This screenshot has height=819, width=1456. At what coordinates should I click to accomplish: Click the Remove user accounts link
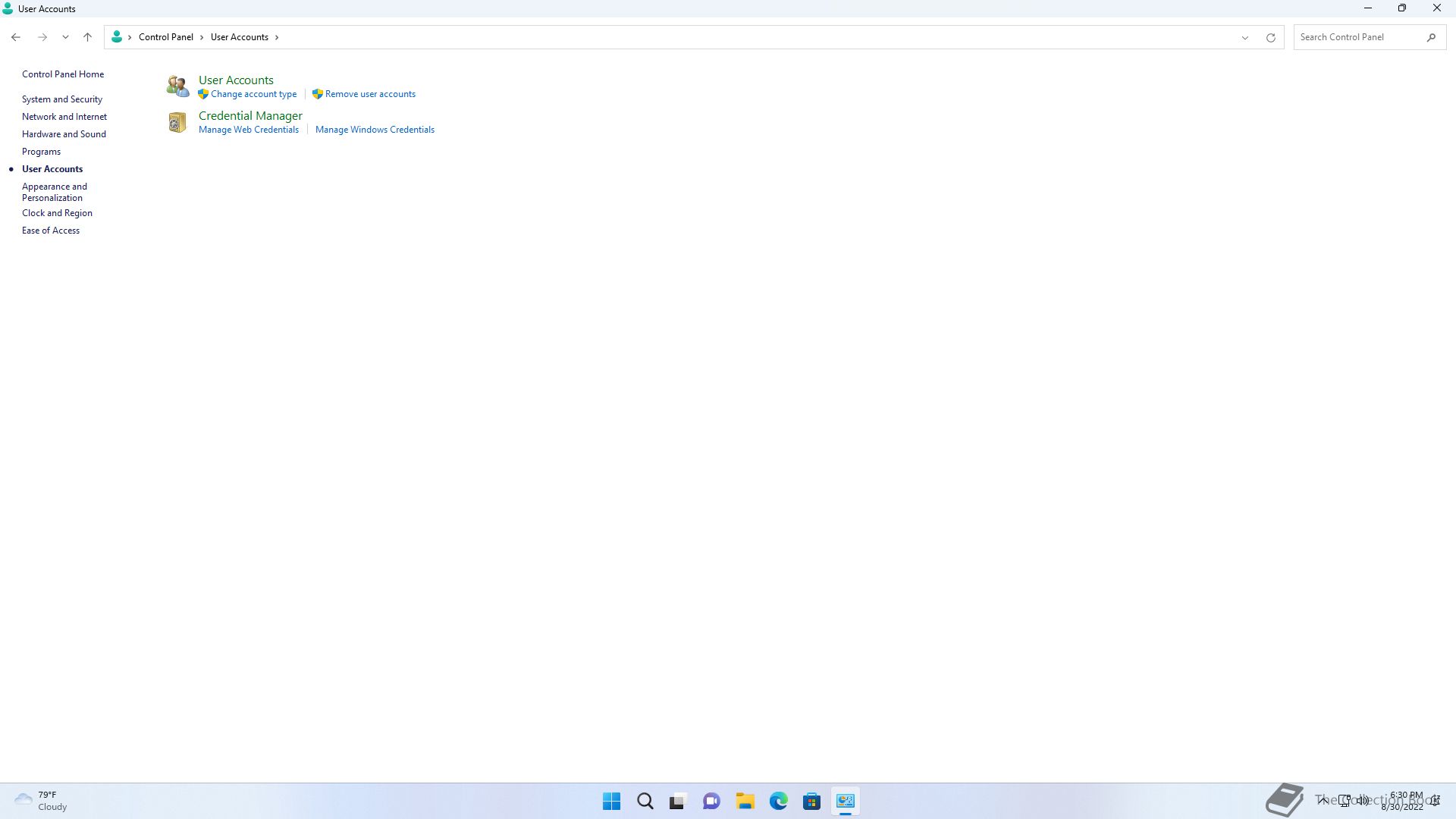click(x=370, y=94)
